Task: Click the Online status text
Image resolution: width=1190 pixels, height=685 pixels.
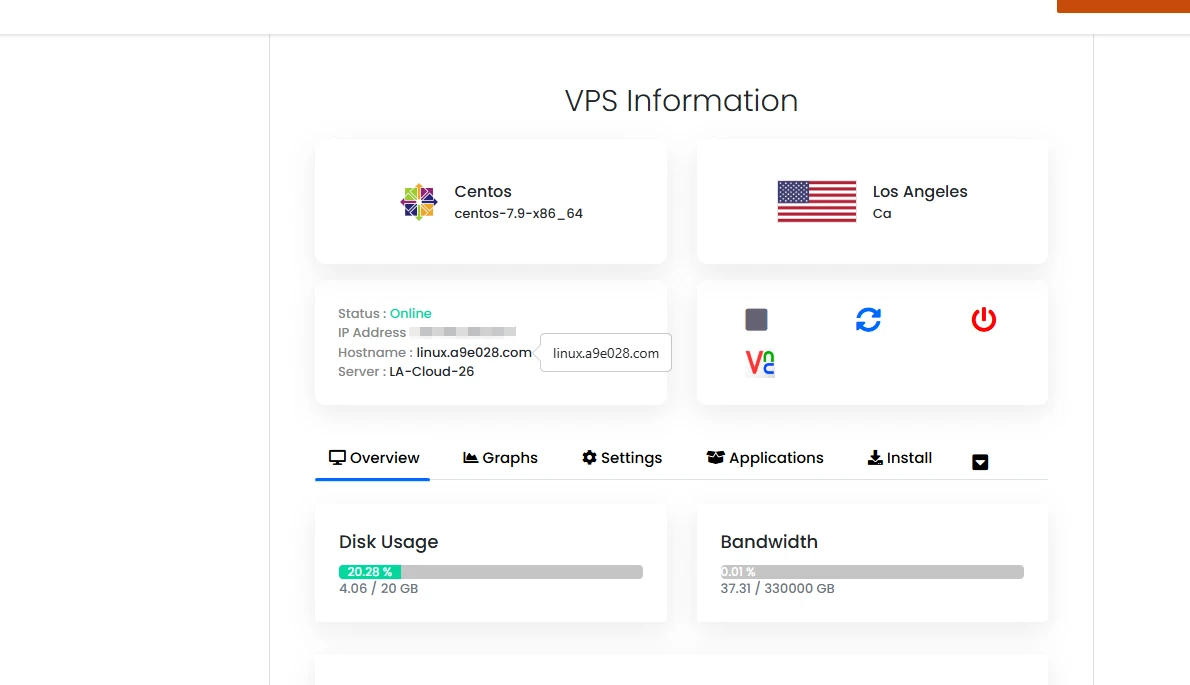Action: (x=411, y=313)
